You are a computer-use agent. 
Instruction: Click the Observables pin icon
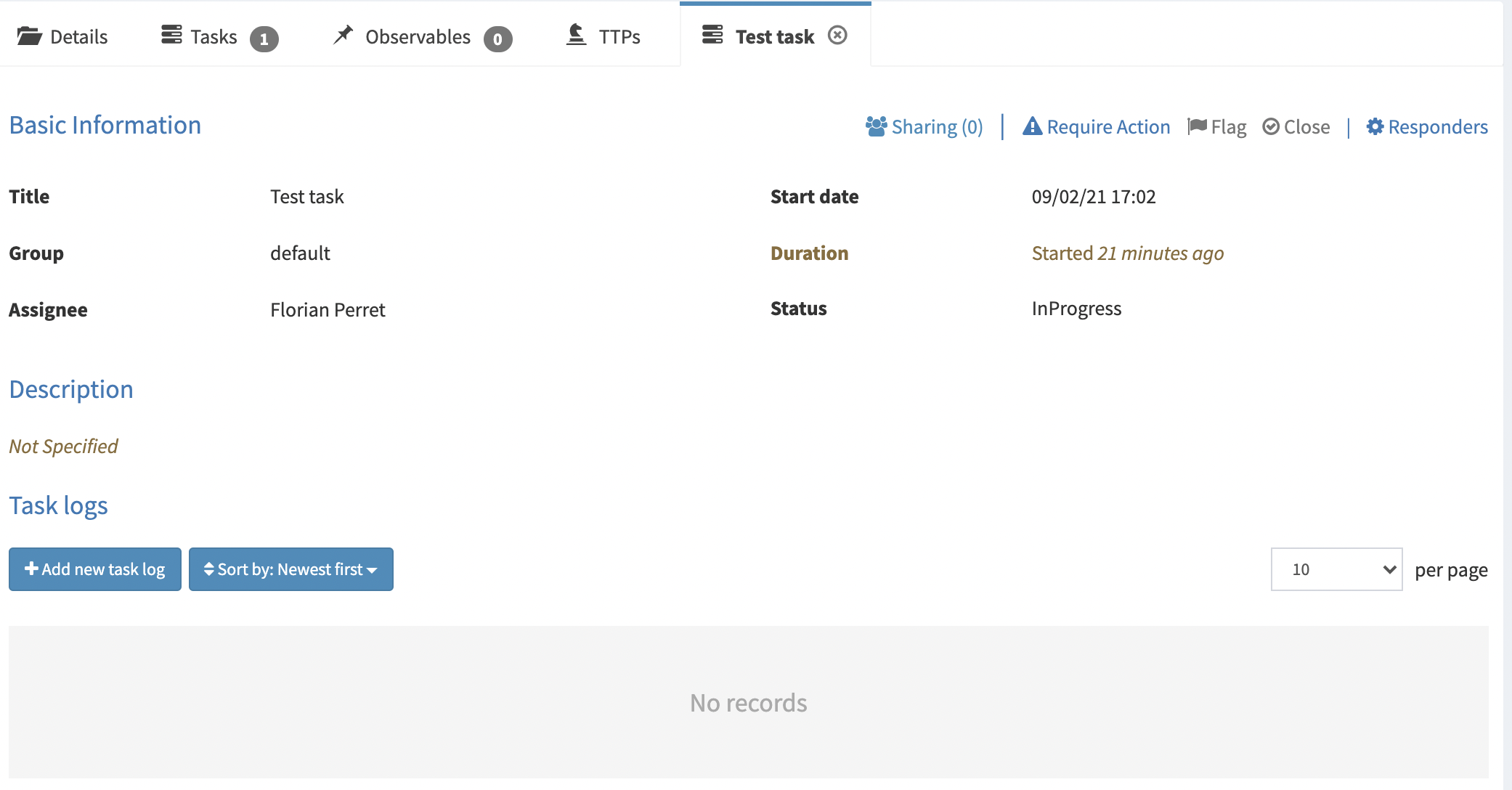[343, 35]
